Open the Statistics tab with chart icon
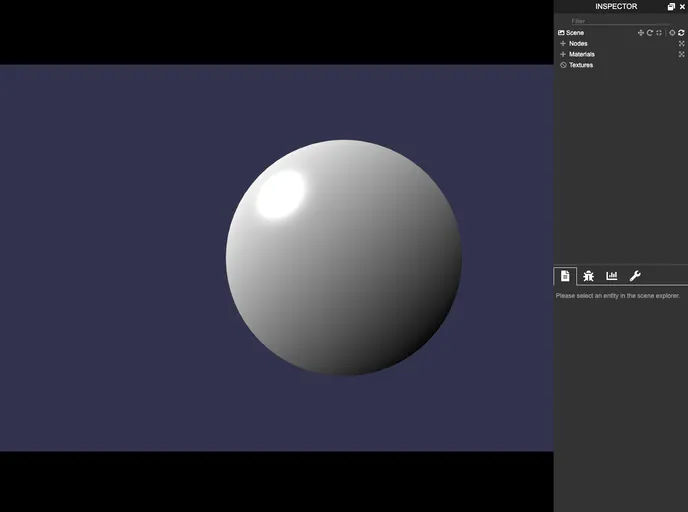The height and width of the screenshot is (512, 688). pos(611,276)
